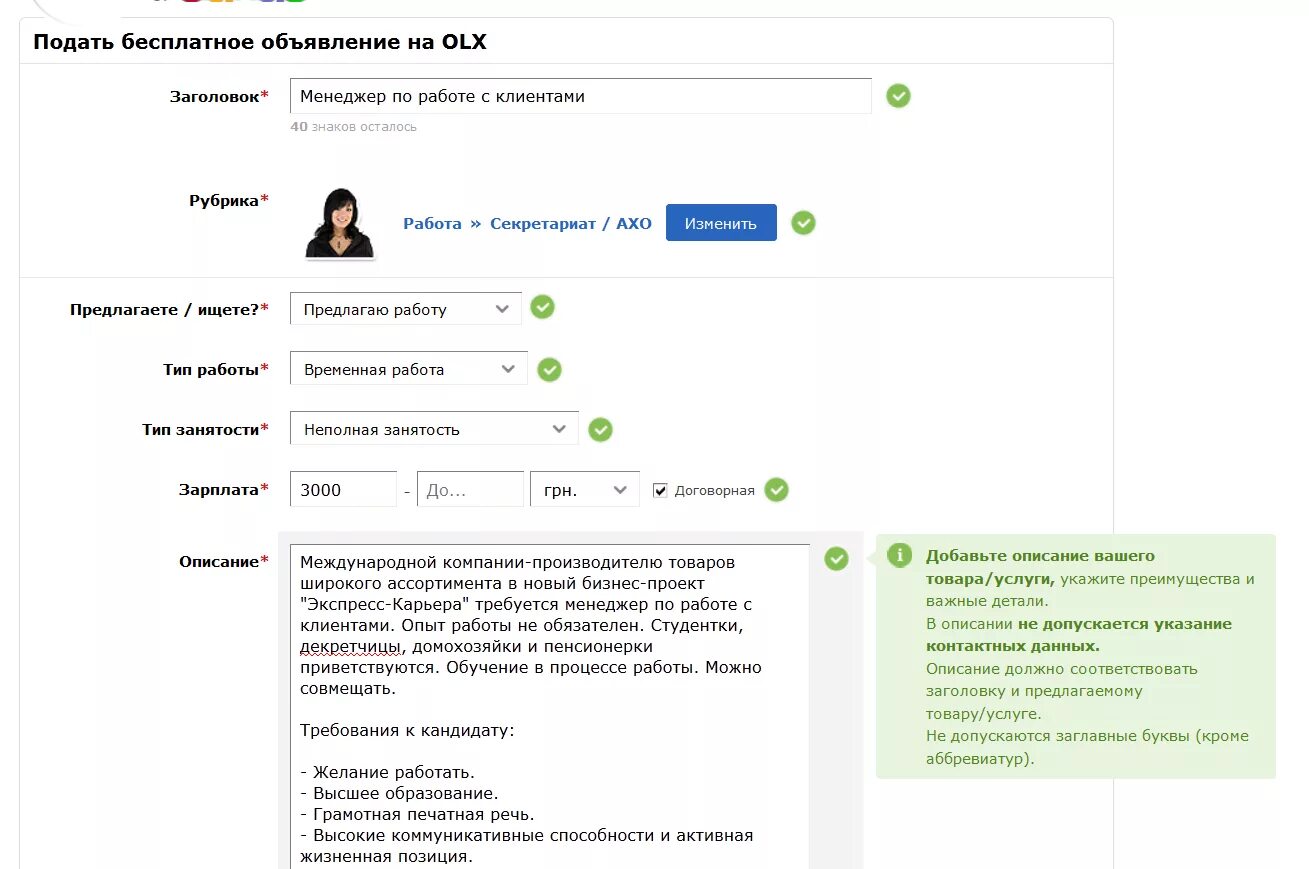
Task: Click the info icon in the green hint box
Action: click(x=900, y=556)
